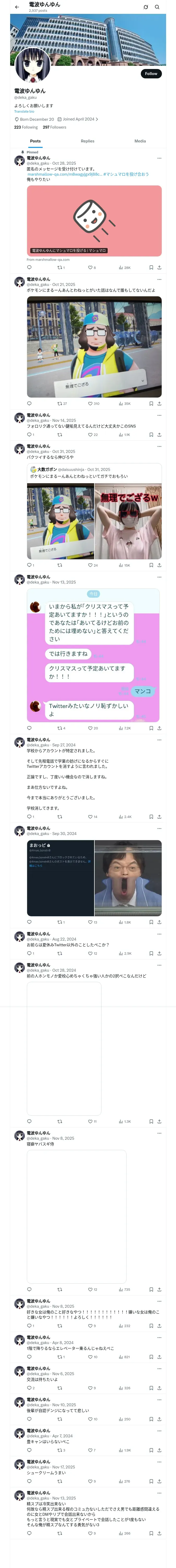Open the marshmallow-qa link card image
The image size is (176, 1568).
[x=94, y=220]
